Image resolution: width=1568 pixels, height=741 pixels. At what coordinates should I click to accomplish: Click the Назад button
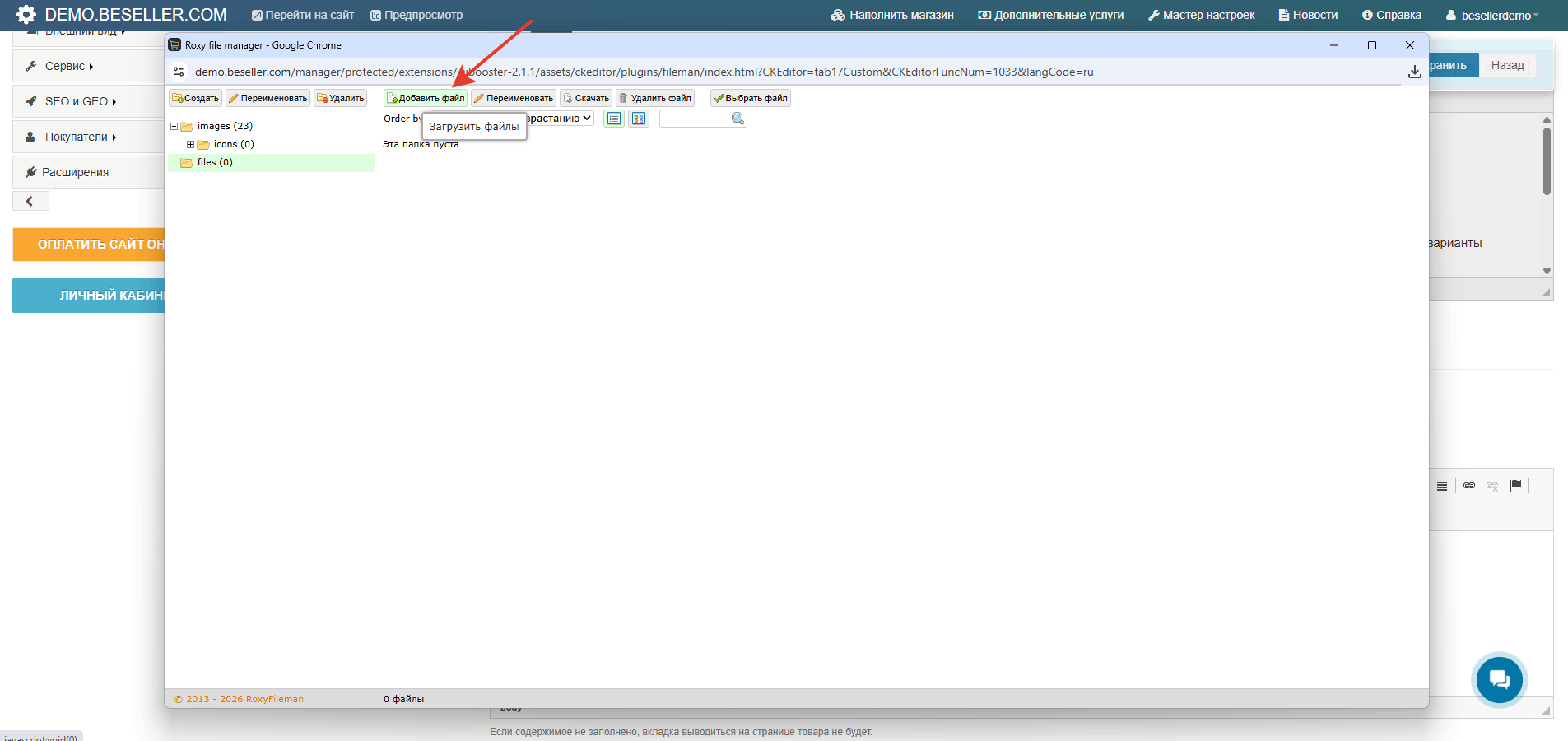pyautogui.click(x=1507, y=65)
